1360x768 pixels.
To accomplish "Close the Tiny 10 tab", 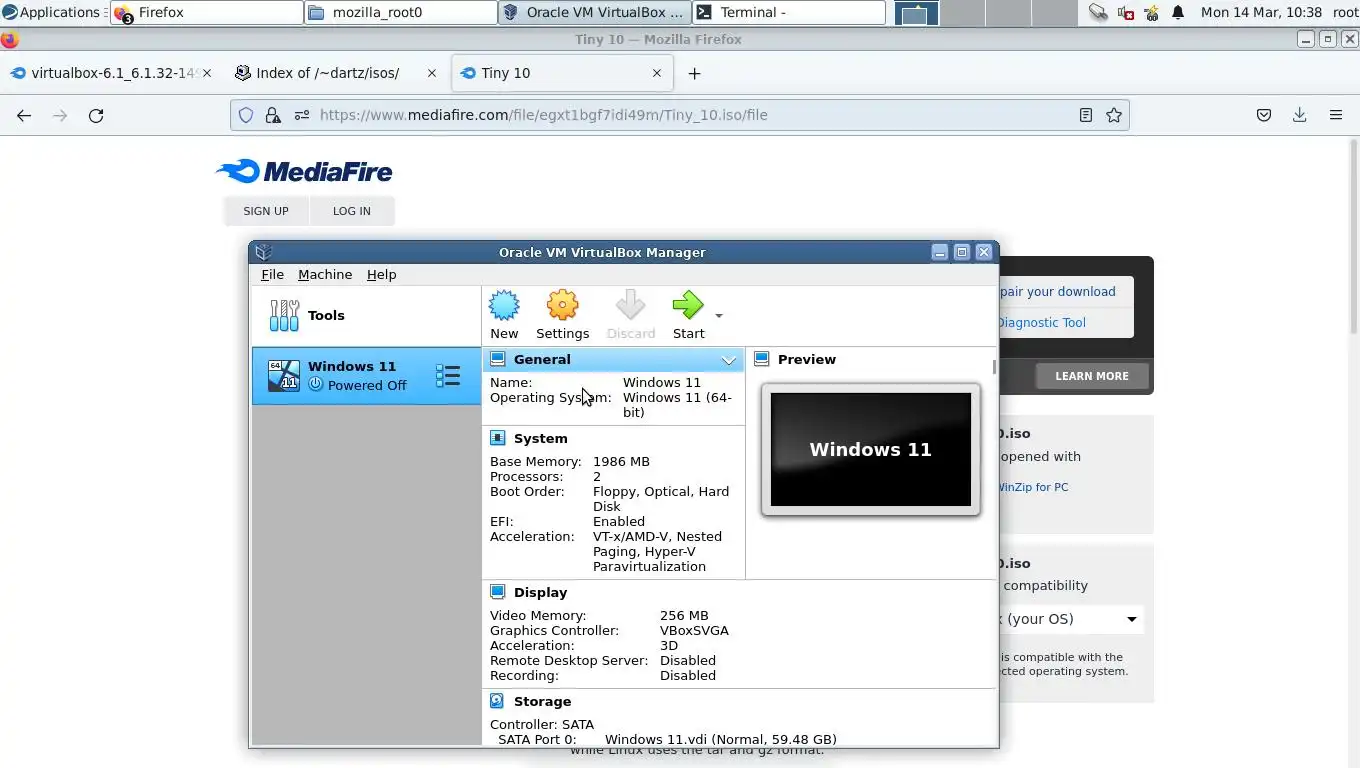I will coord(657,73).
